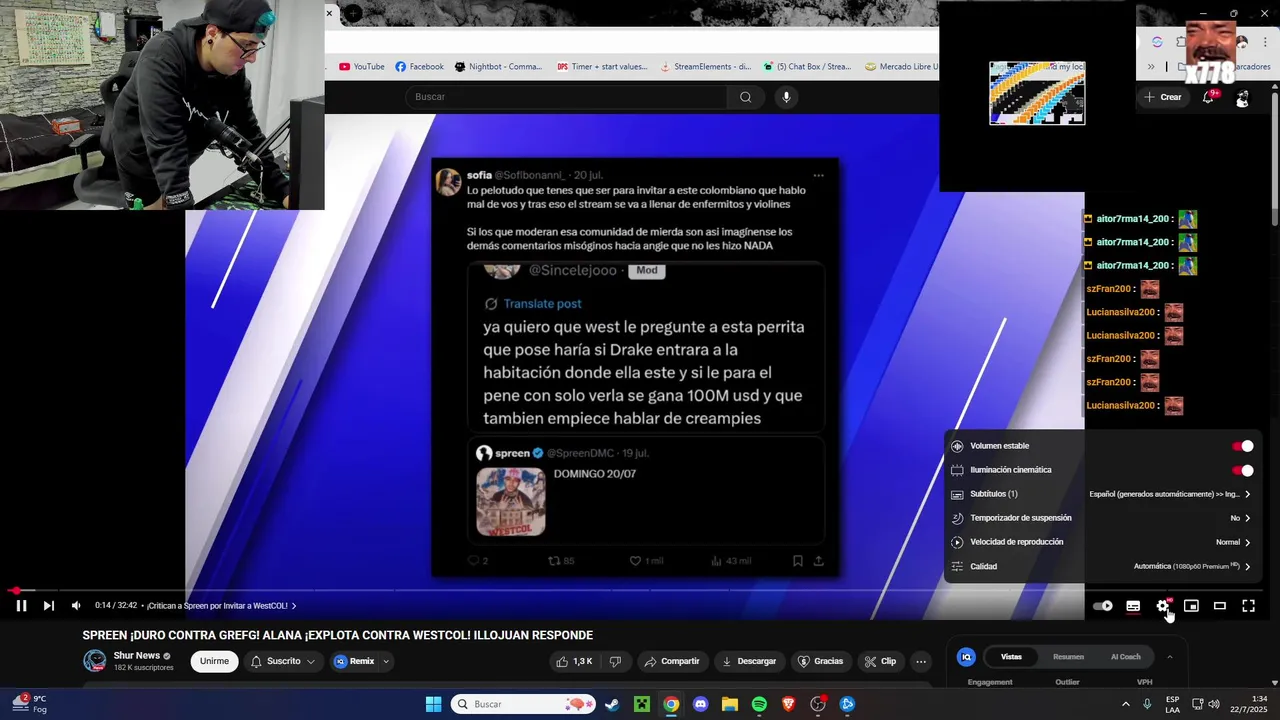Dislike the video
The image size is (1280, 720).
(x=615, y=661)
